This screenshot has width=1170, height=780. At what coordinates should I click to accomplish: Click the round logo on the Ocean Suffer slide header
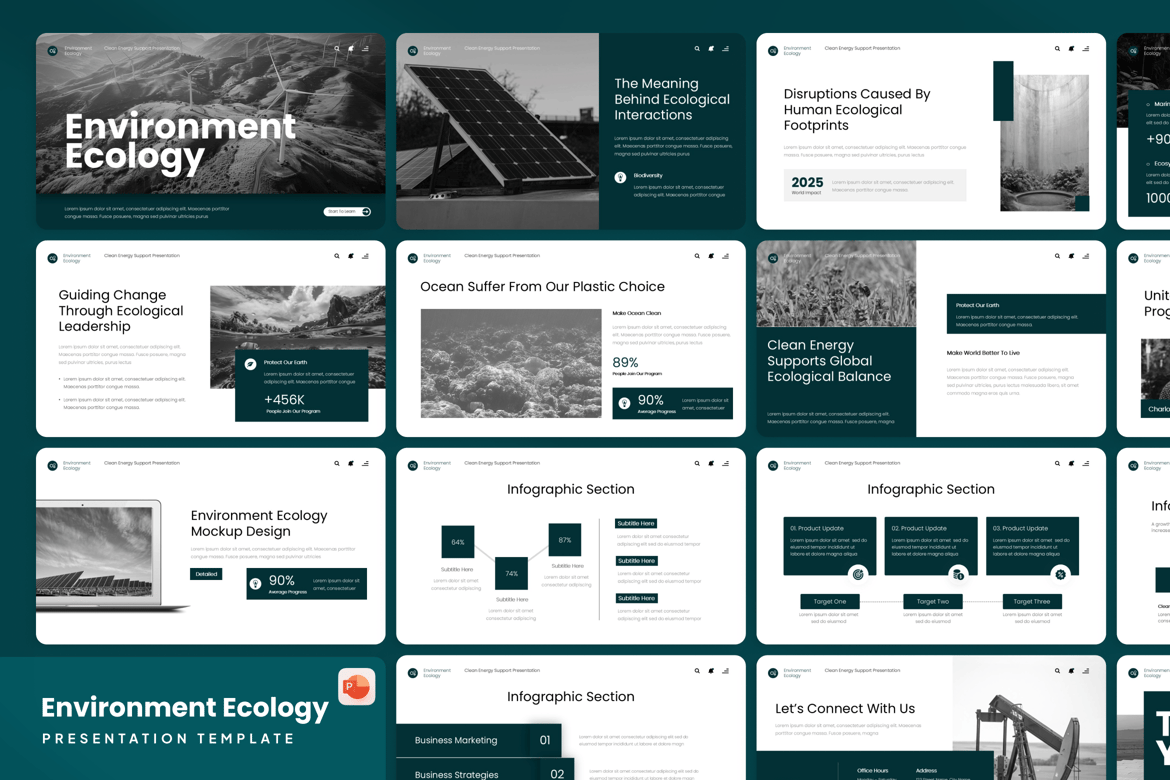pos(413,258)
